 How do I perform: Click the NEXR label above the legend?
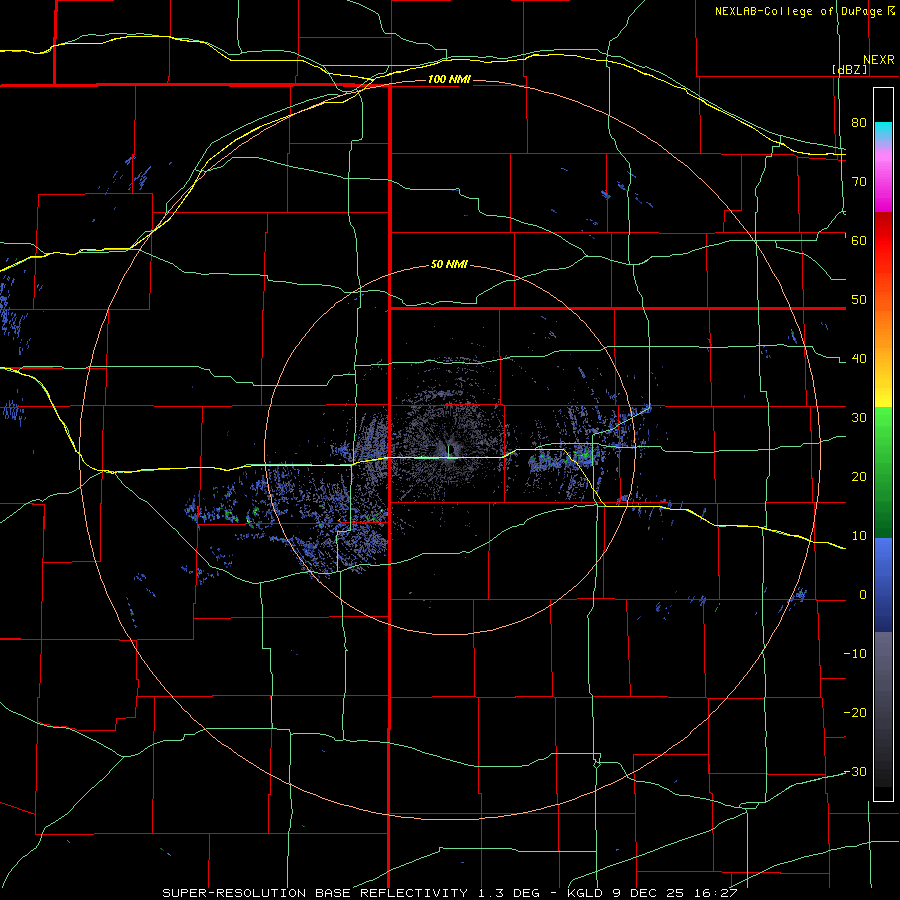878,60
